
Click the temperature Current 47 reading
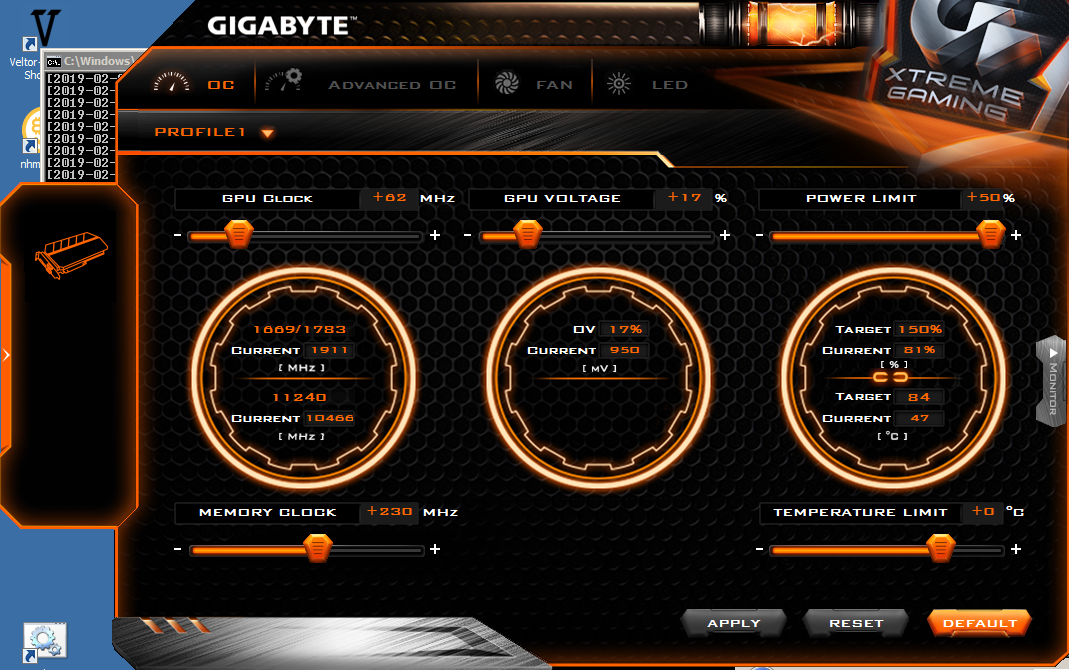tap(919, 418)
